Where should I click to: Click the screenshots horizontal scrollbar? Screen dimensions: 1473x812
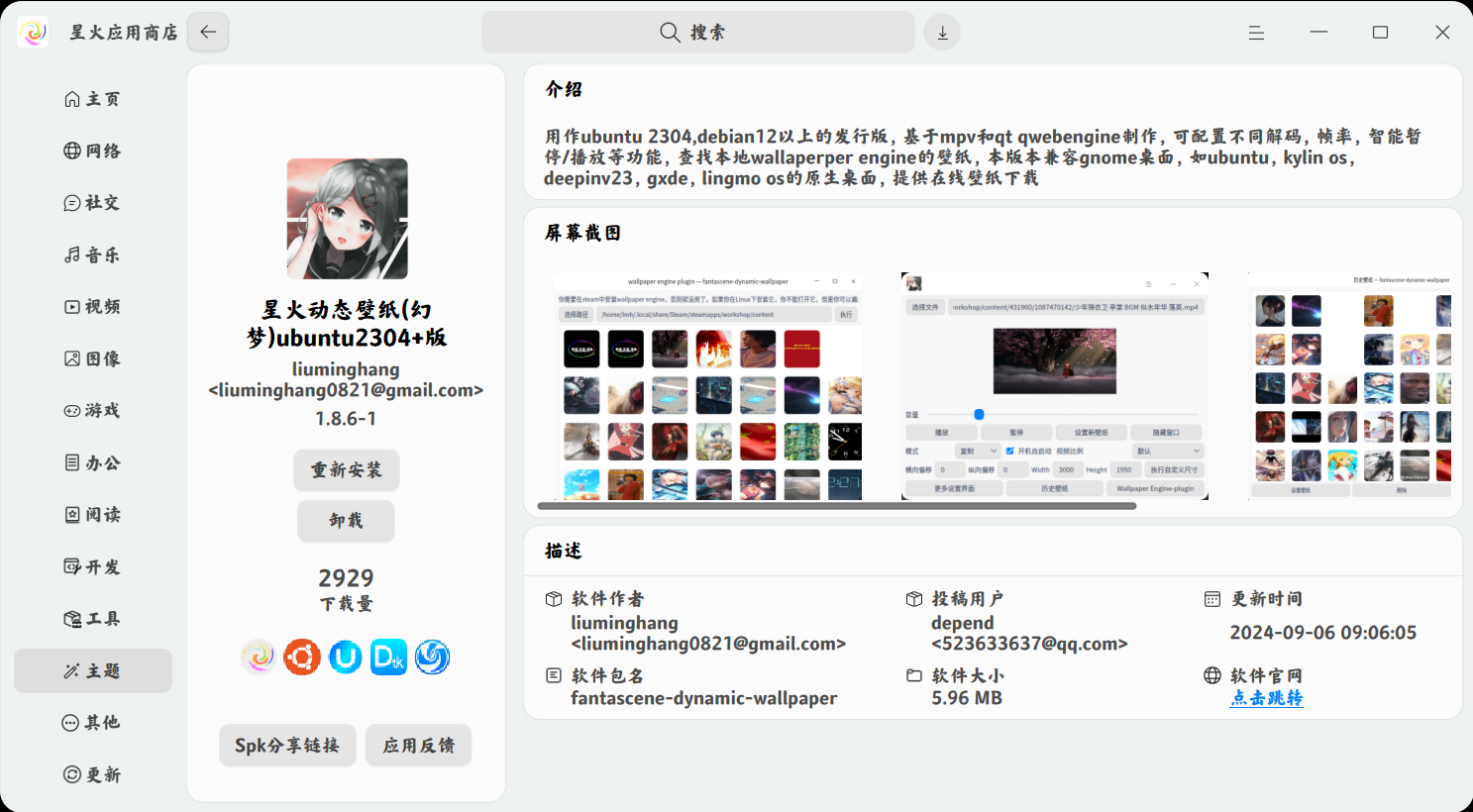[837, 506]
